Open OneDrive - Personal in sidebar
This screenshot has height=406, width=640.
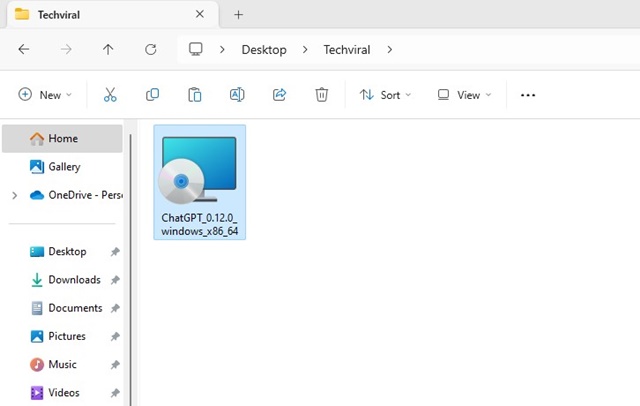(76, 195)
